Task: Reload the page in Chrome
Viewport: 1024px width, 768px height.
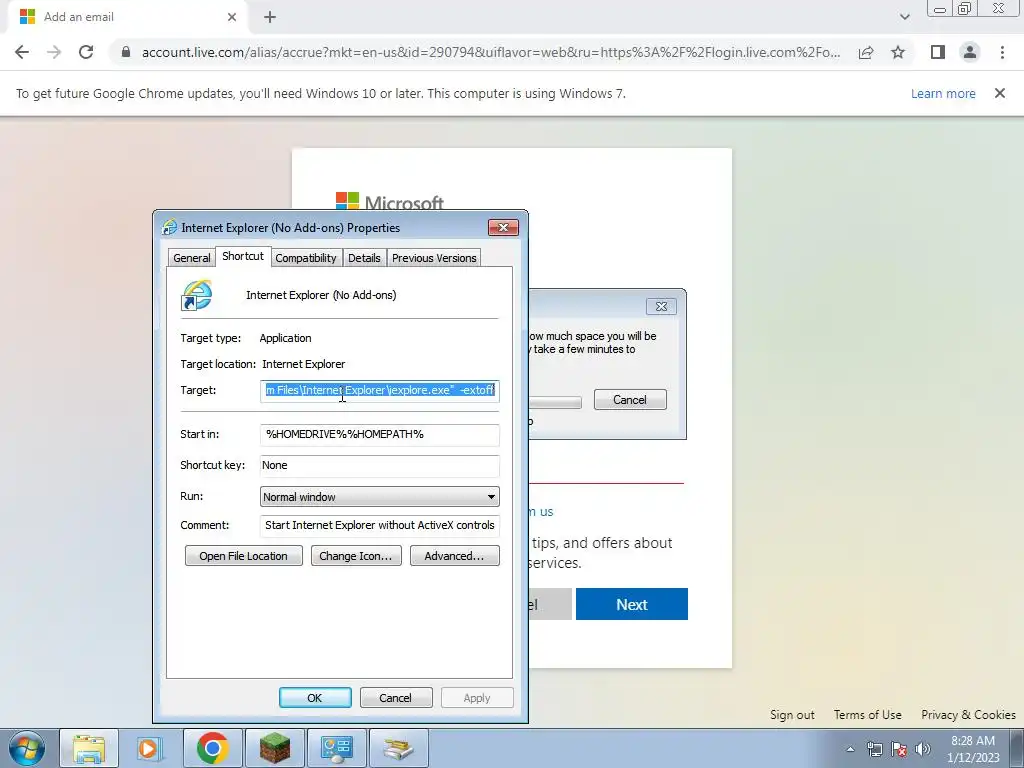Action: tap(86, 52)
